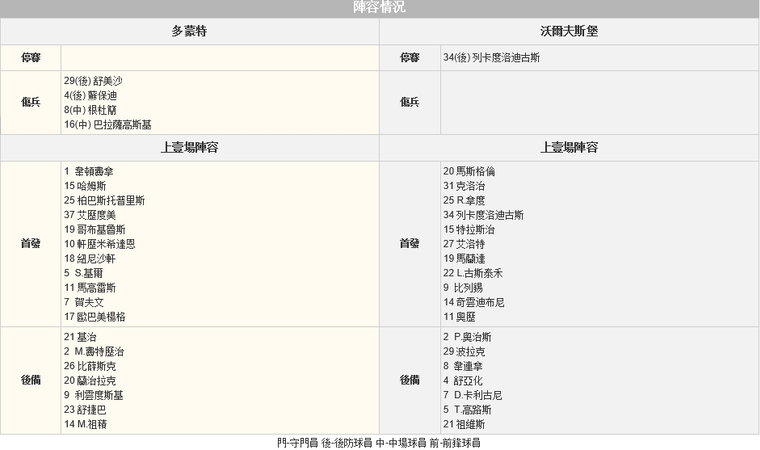Select injured player '16(中) 巴拉薩高斯基'
The height and width of the screenshot is (450, 760).
pos(108,125)
